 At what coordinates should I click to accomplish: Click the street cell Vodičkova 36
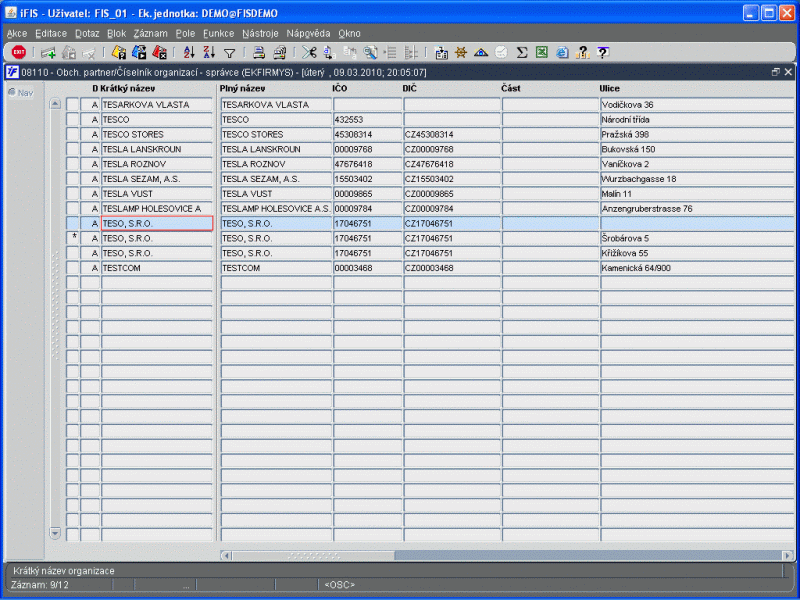tap(697, 105)
